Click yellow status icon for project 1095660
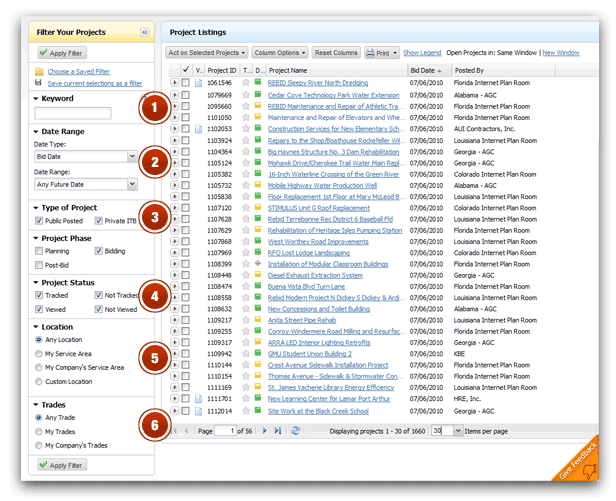Screen dimensions: 616x501 (x=258, y=106)
